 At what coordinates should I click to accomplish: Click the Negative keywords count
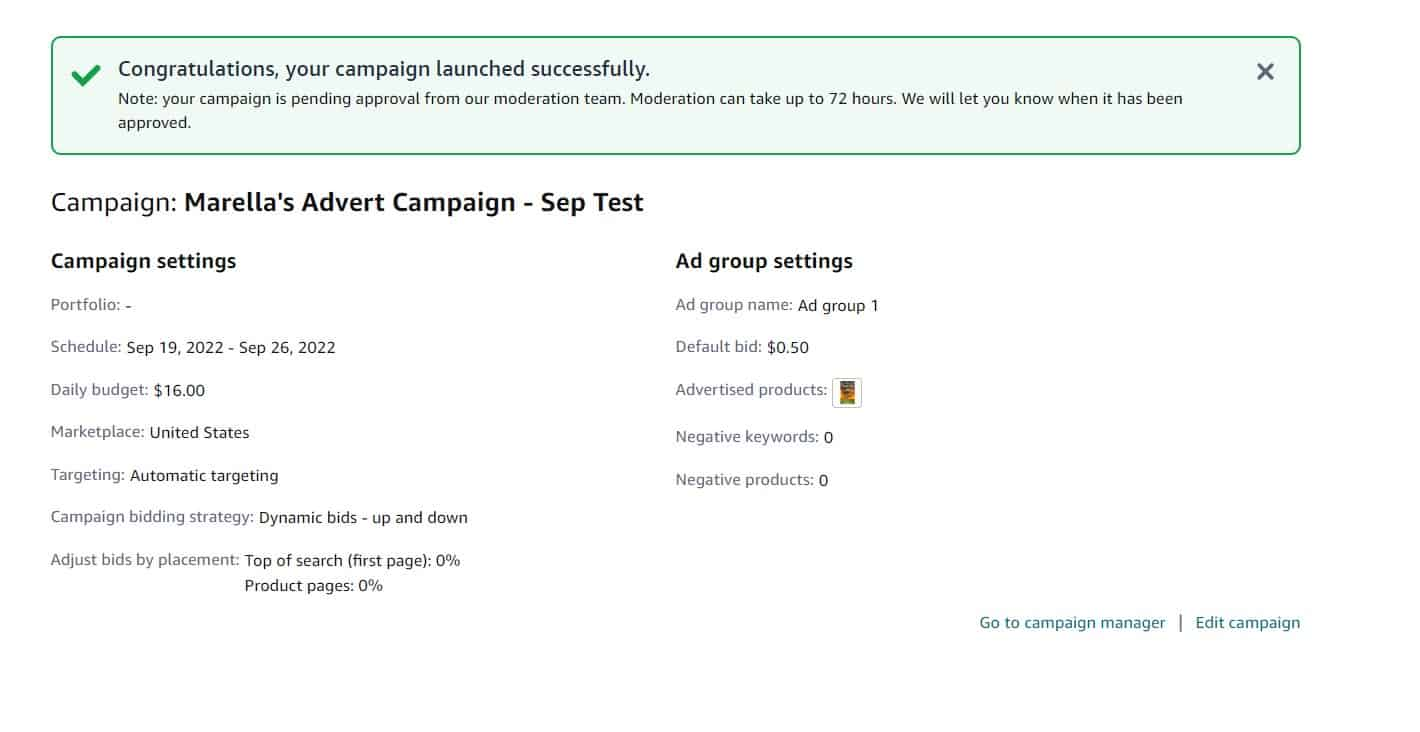(828, 437)
